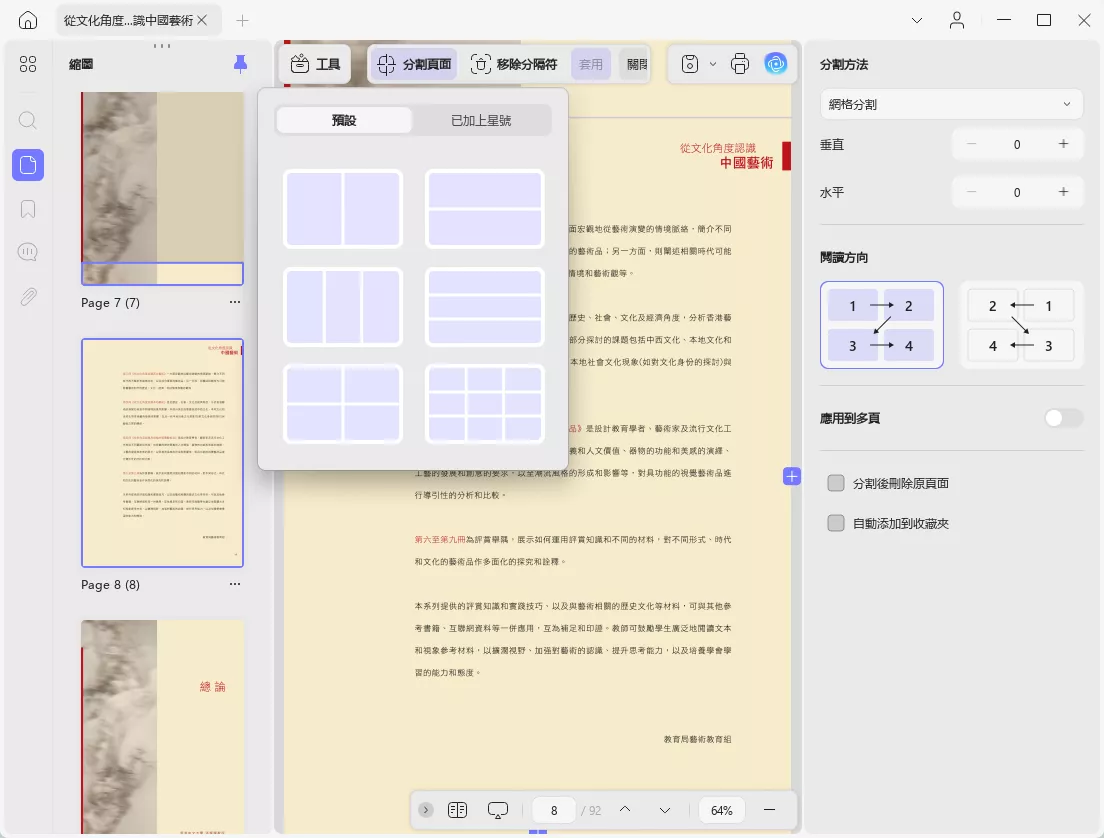Viewport: 1104px width, 838px height.
Task: Choose the 2x2 grid split preset
Action: click(x=343, y=404)
